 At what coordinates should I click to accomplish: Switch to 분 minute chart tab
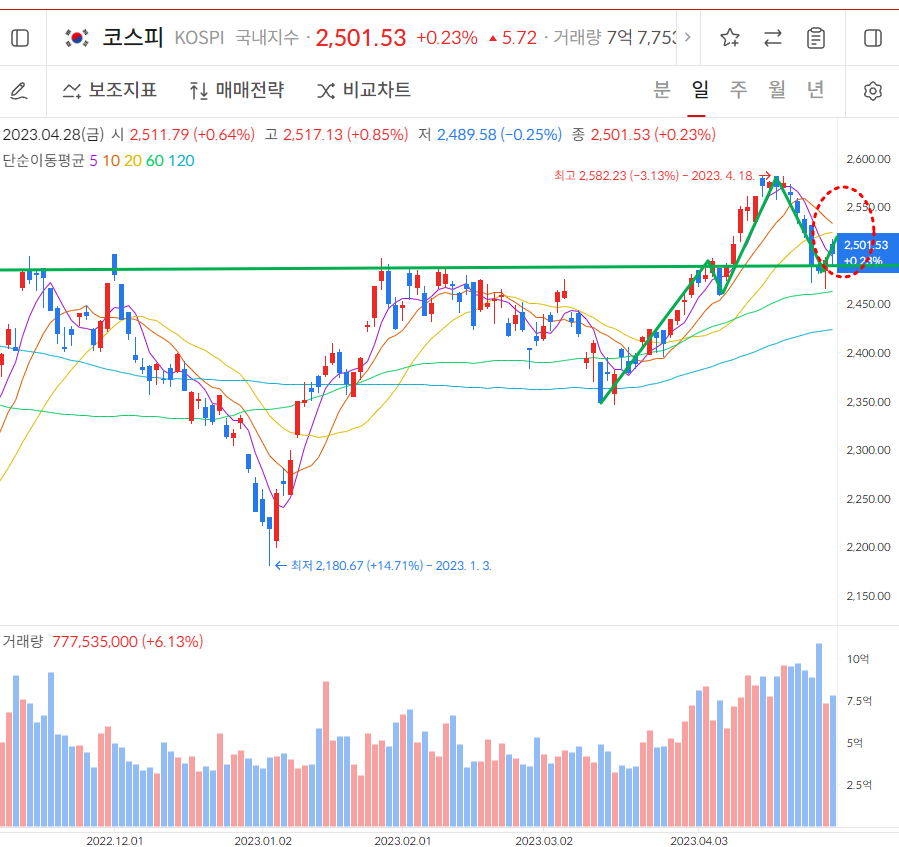[662, 89]
